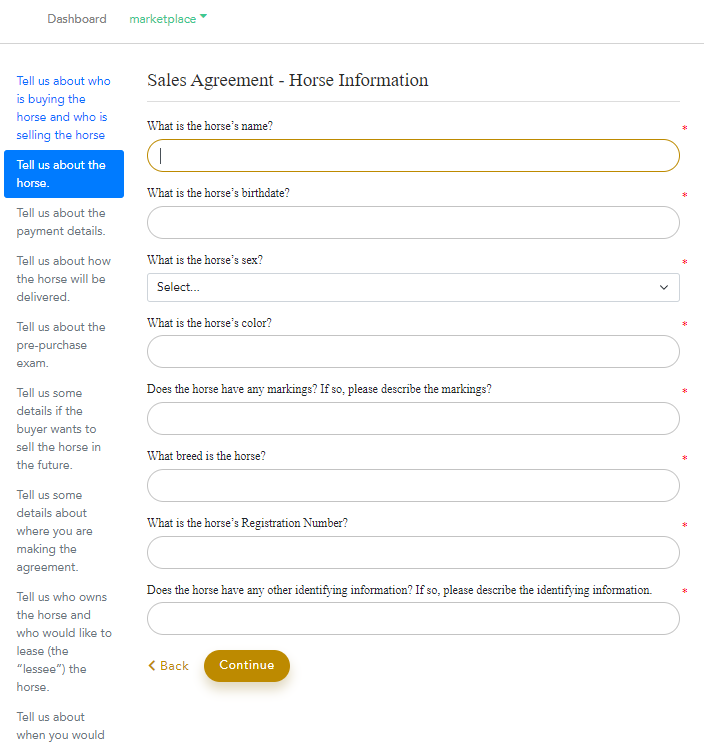Focus the horse's name field

pos(412,155)
